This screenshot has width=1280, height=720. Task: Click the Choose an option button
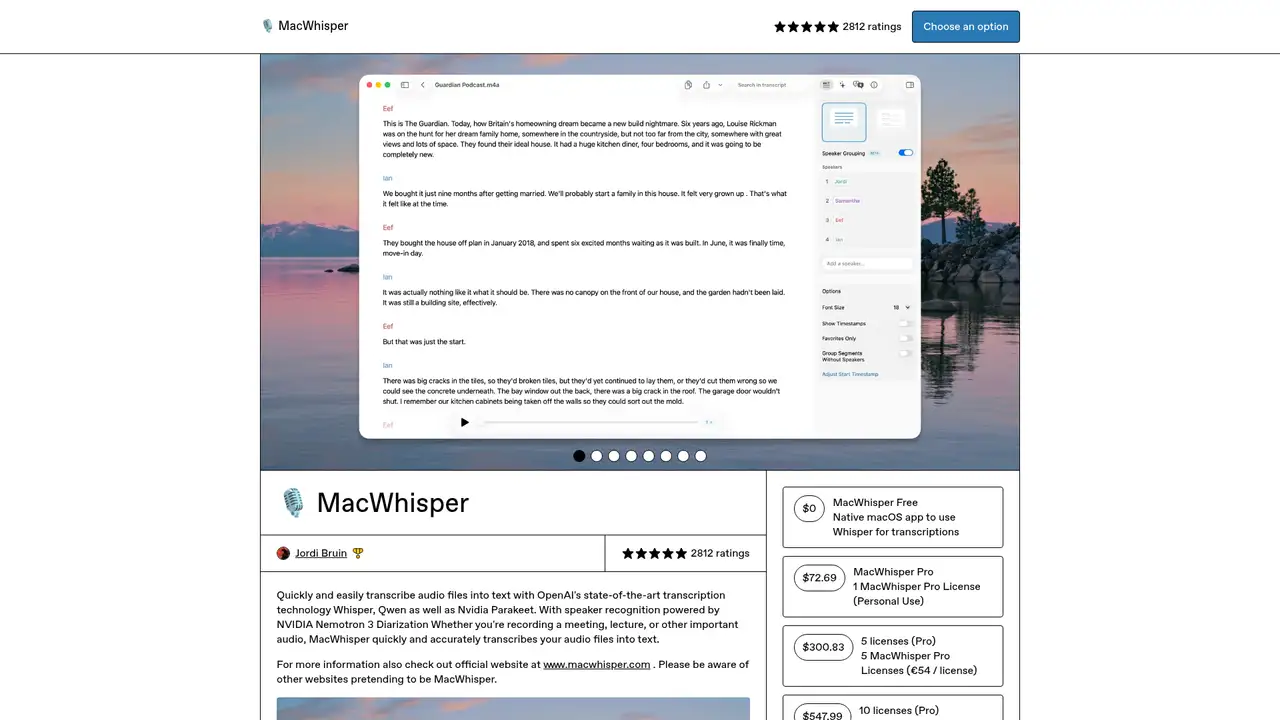pos(966,27)
